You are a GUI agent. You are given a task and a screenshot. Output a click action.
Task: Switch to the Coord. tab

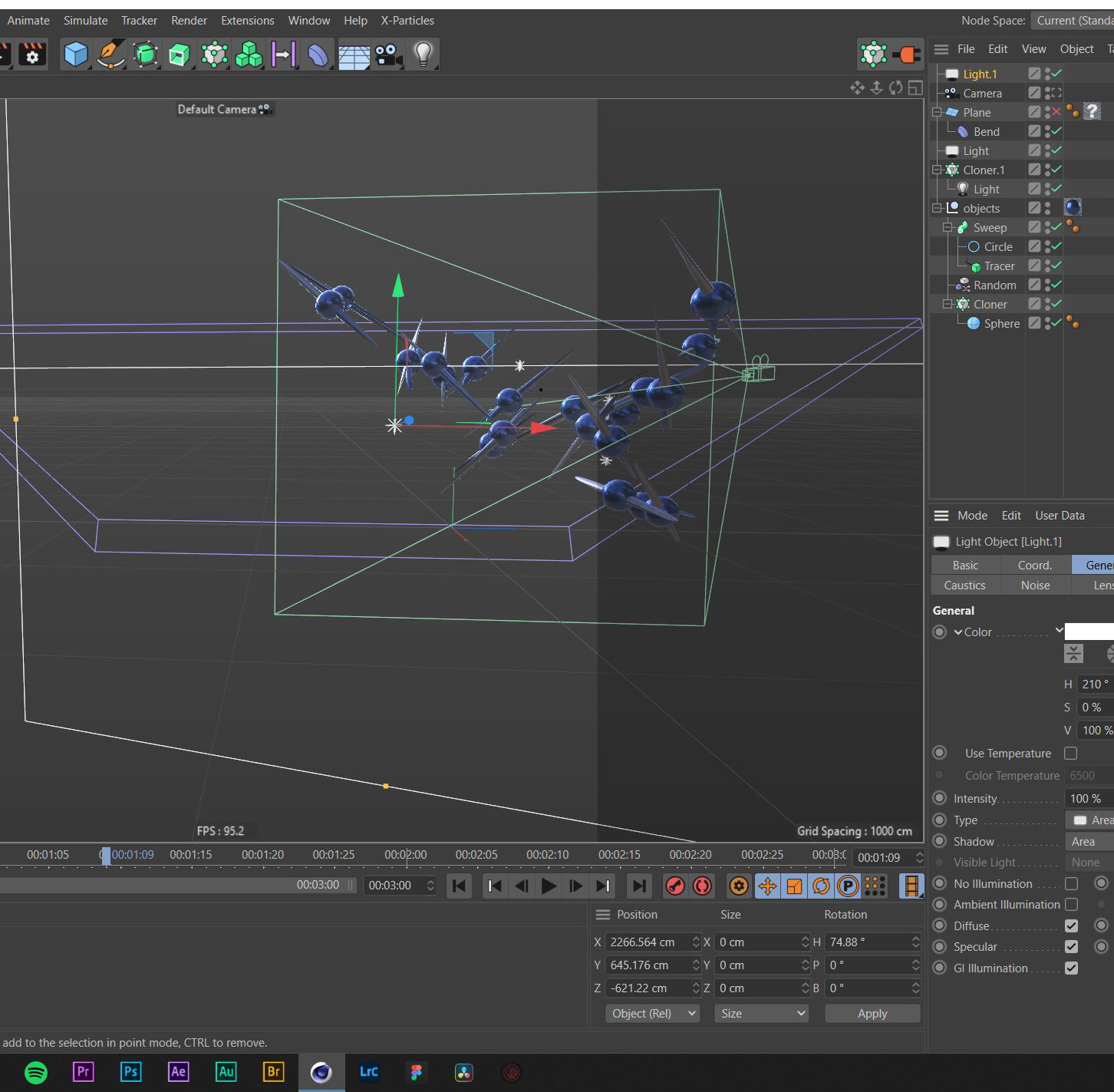1034,566
